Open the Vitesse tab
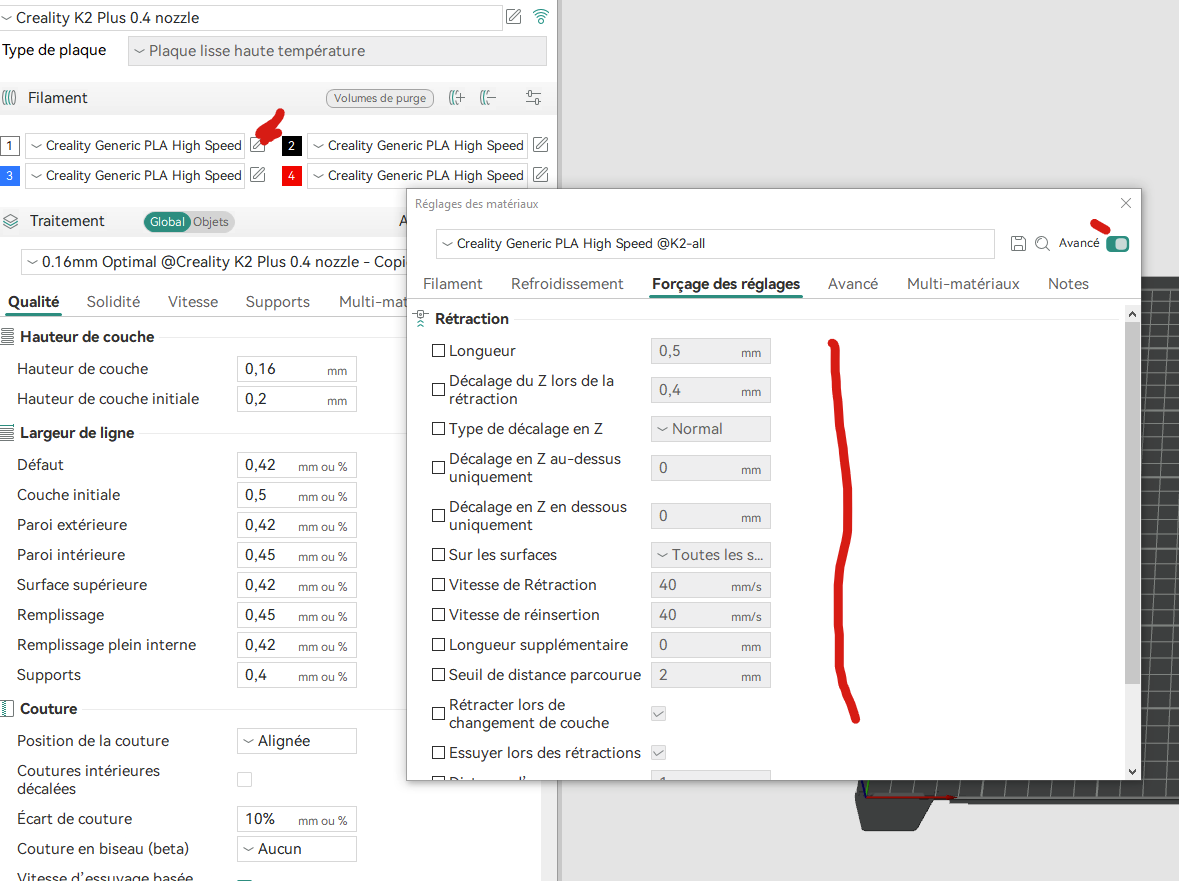Viewport: 1179px width, 881px height. pos(192,302)
